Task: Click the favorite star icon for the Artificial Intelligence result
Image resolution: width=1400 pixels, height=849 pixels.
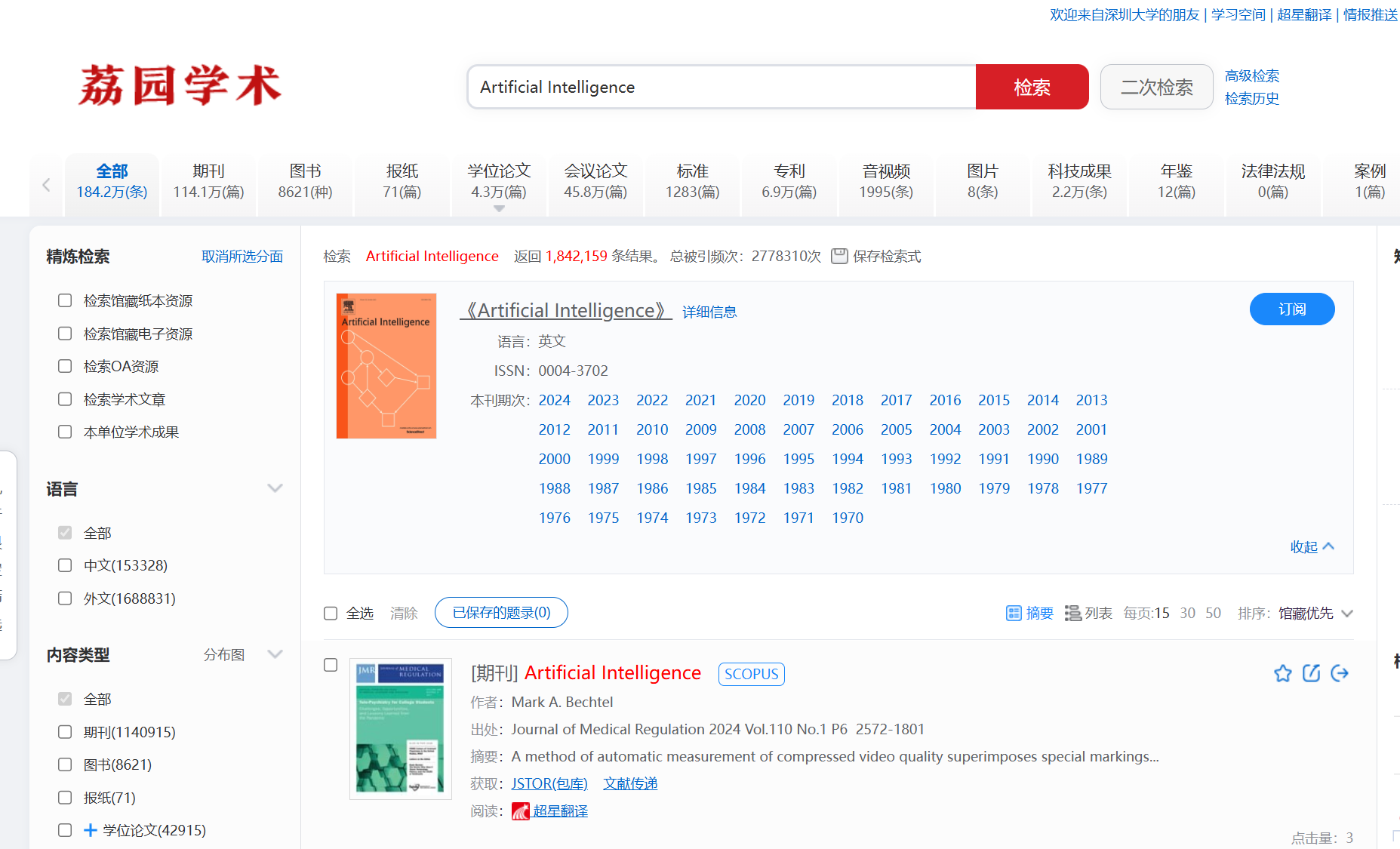Action: [x=1282, y=673]
